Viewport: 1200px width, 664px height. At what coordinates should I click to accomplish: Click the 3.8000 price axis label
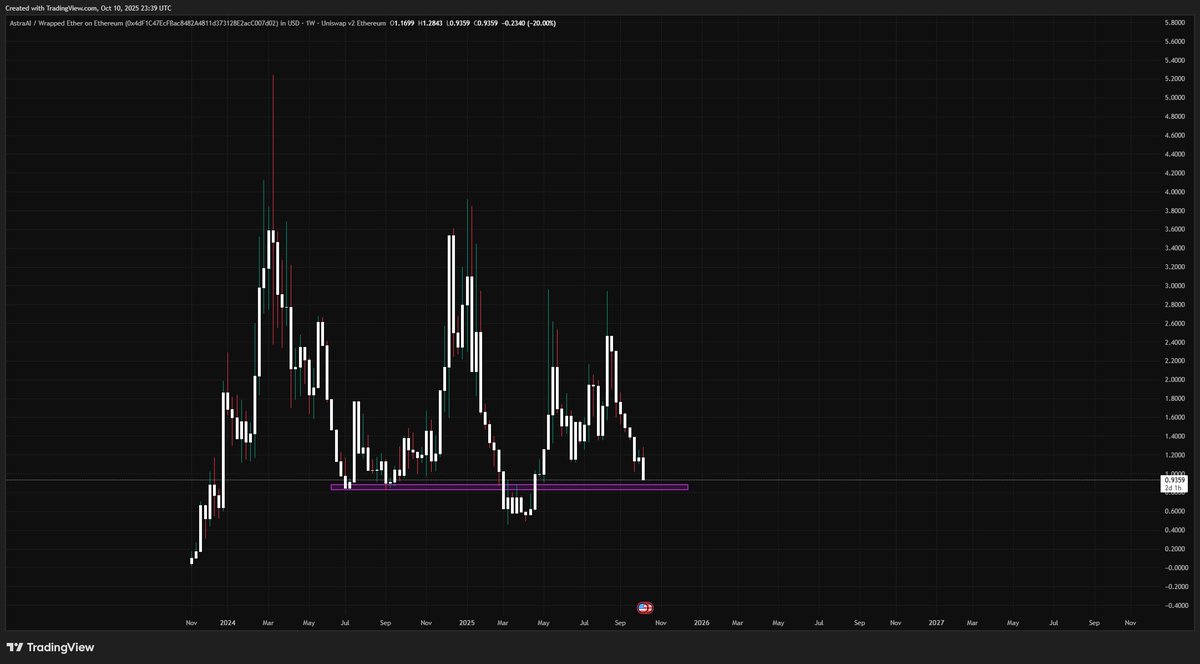tap(1174, 211)
